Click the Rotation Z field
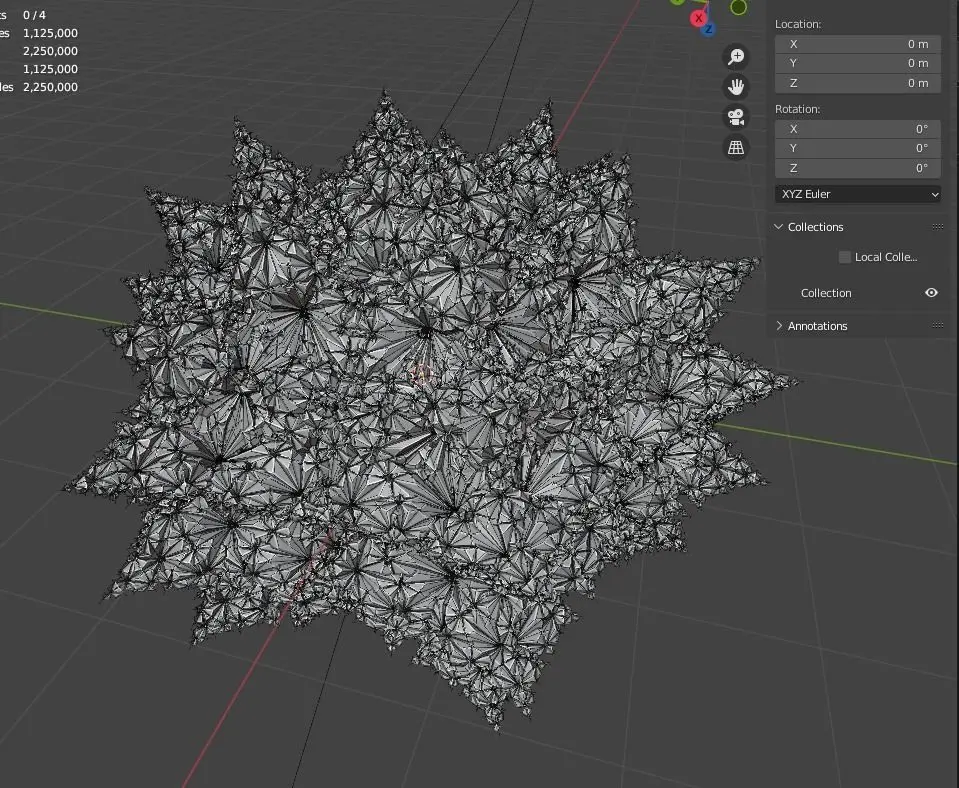The image size is (959, 788). [857, 168]
